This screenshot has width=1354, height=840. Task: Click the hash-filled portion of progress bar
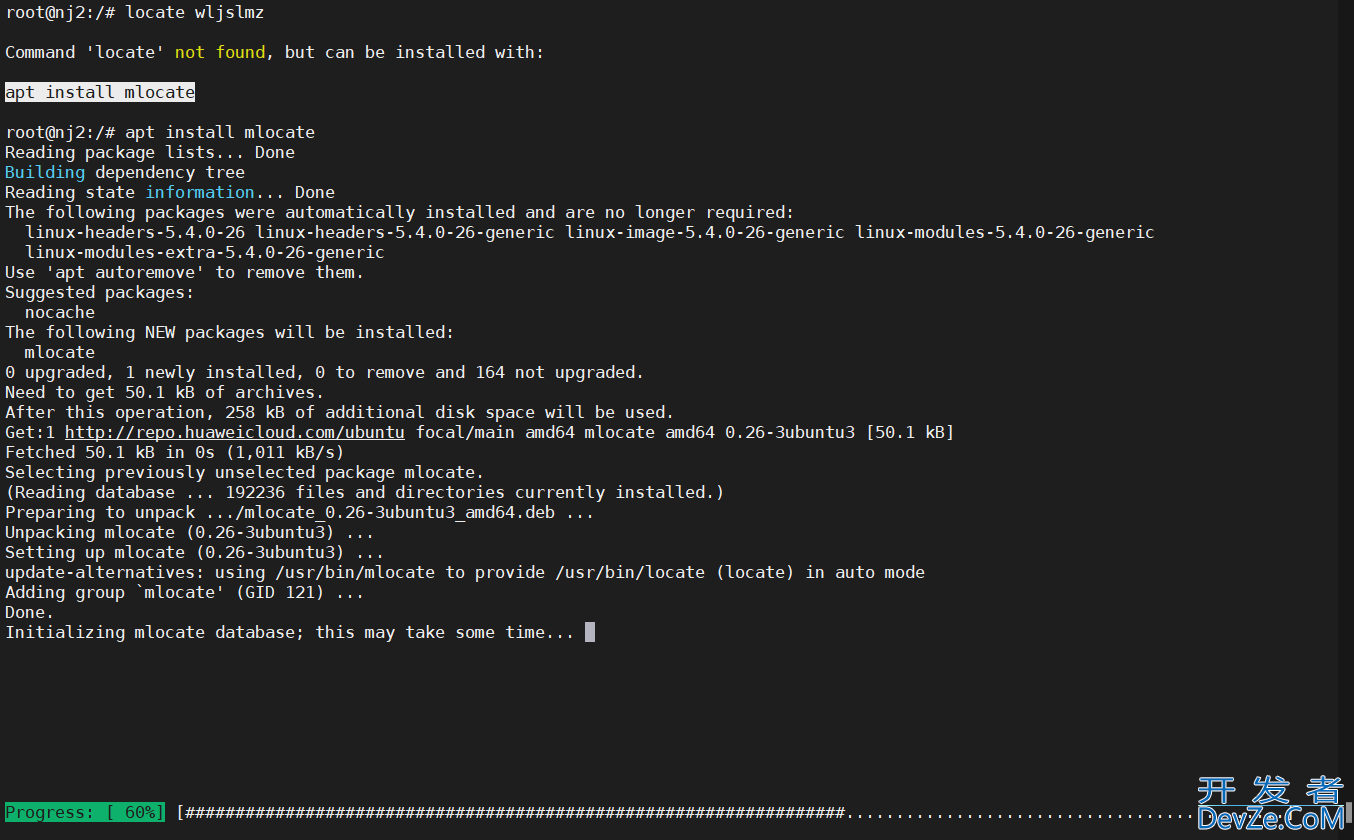pyautogui.click(x=515, y=812)
